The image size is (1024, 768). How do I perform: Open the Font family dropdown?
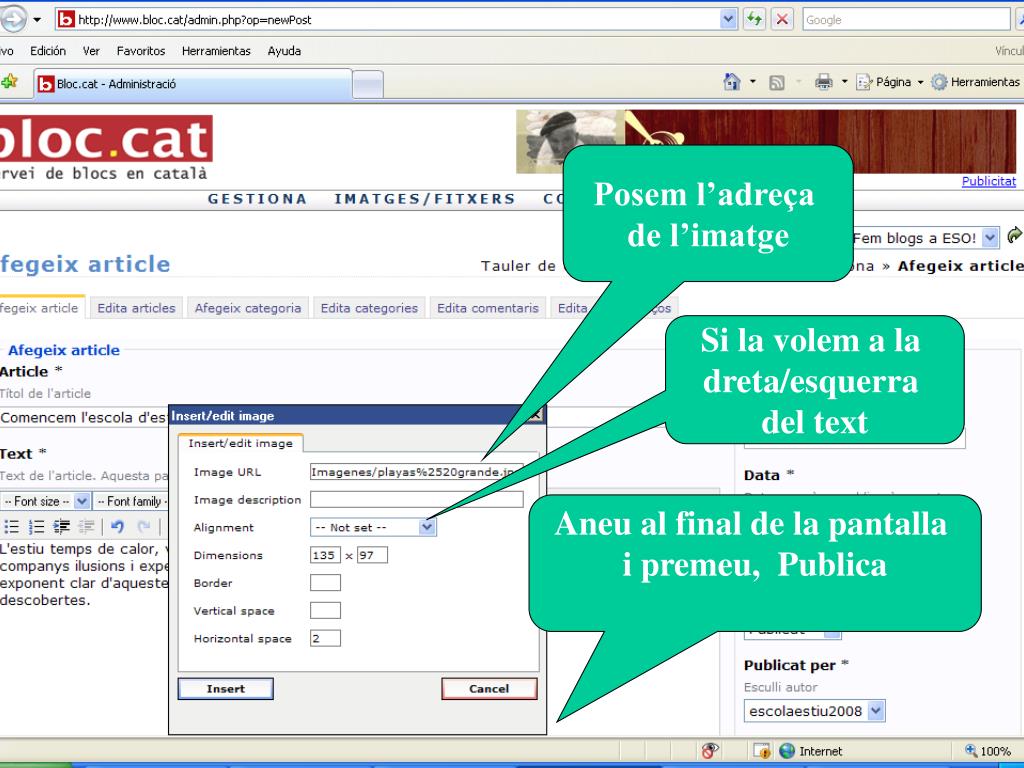point(131,502)
